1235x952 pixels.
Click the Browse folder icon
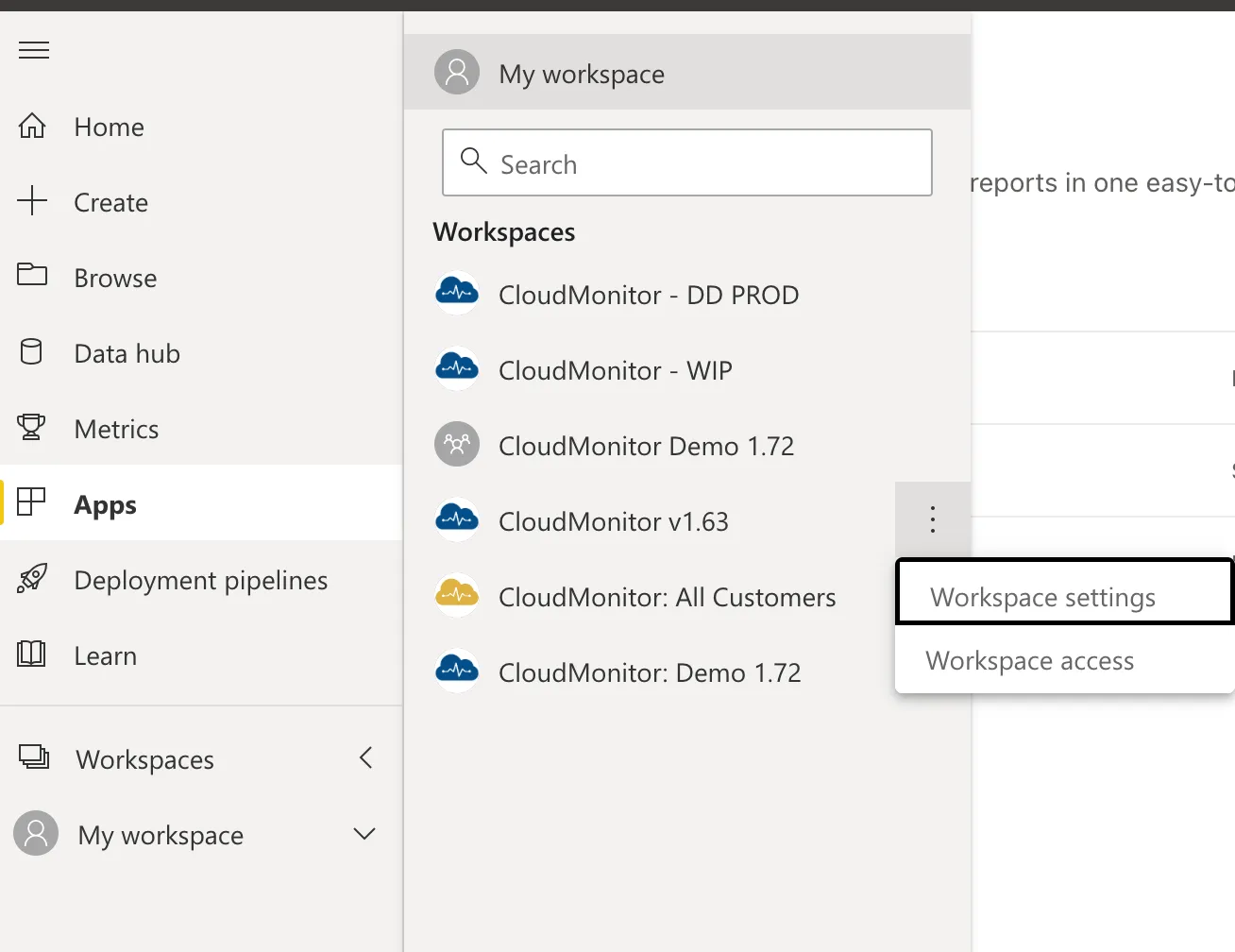32,275
